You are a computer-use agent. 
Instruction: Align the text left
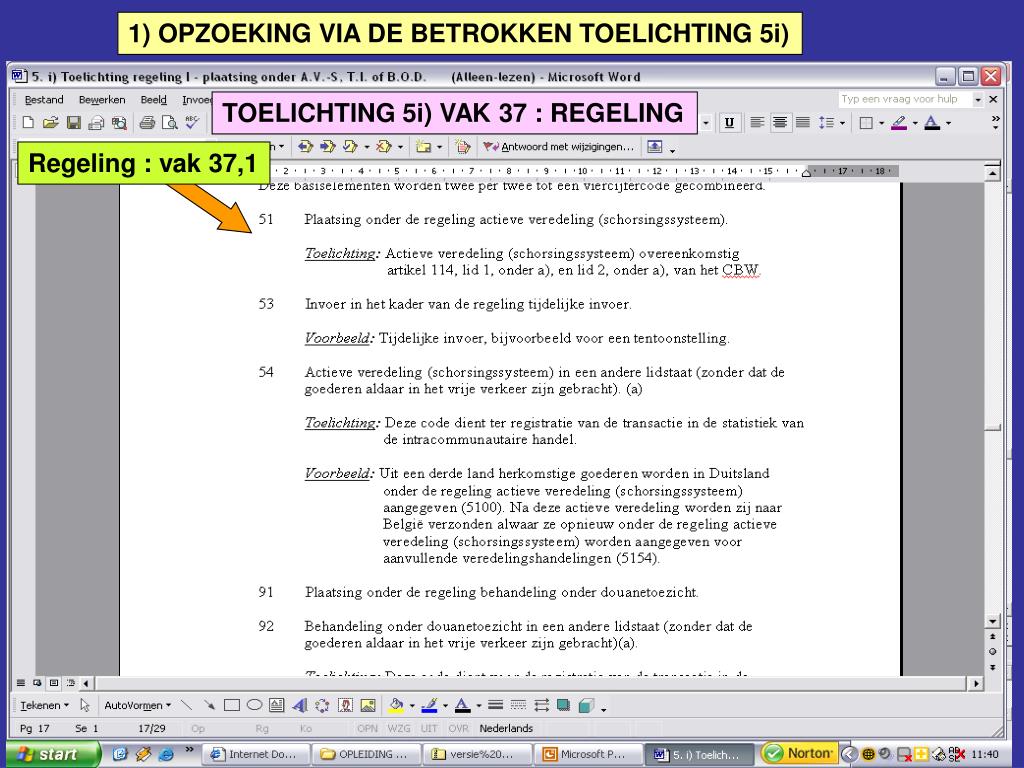(757, 122)
